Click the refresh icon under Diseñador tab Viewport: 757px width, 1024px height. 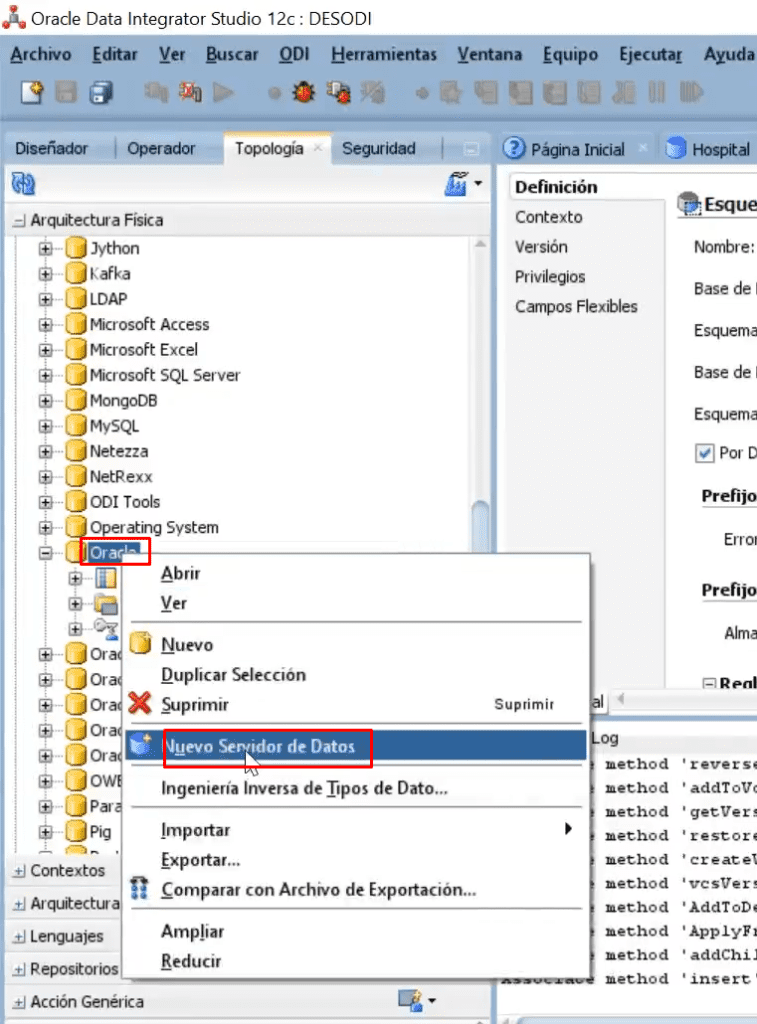click(x=24, y=184)
